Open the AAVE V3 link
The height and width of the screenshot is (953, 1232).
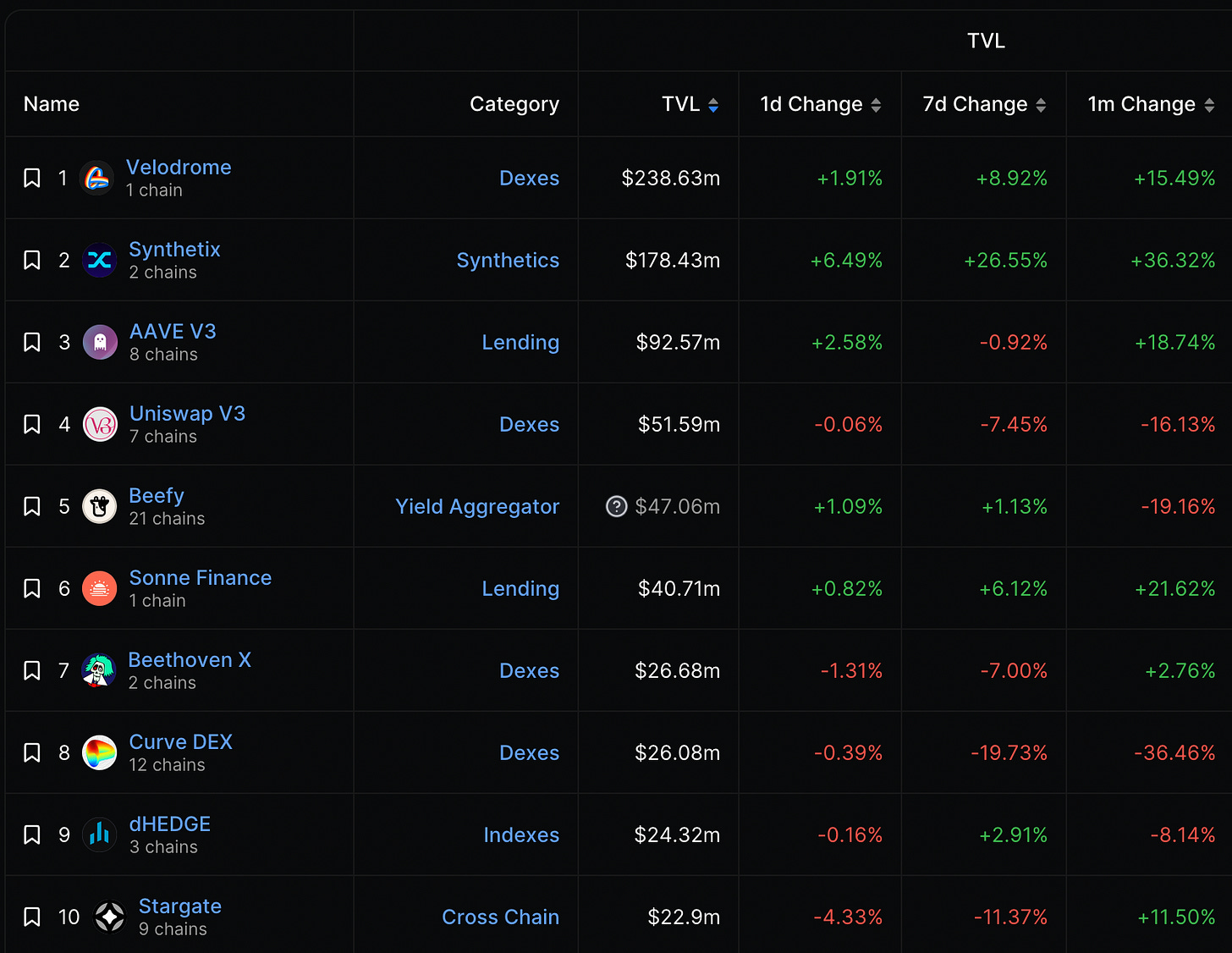tap(173, 331)
